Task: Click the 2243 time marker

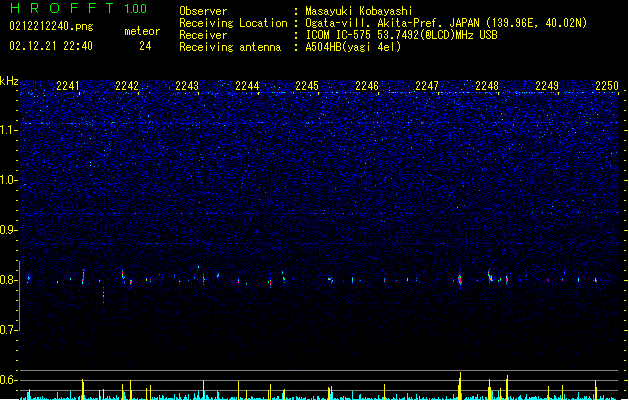Action: 187,86
